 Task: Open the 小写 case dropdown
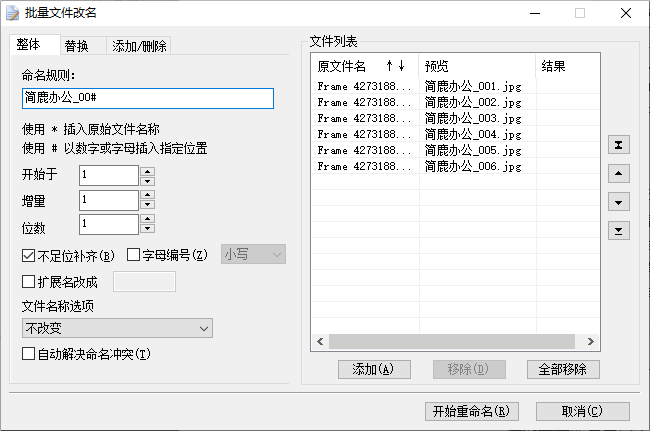tap(253, 254)
